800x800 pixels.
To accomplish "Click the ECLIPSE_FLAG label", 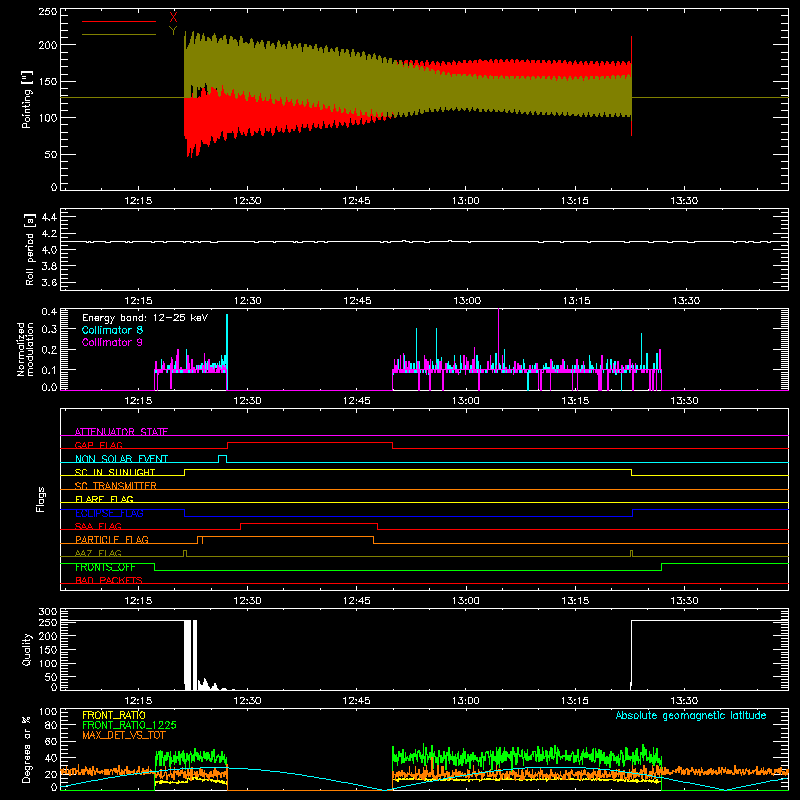I will pyautogui.click(x=109, y=513).
